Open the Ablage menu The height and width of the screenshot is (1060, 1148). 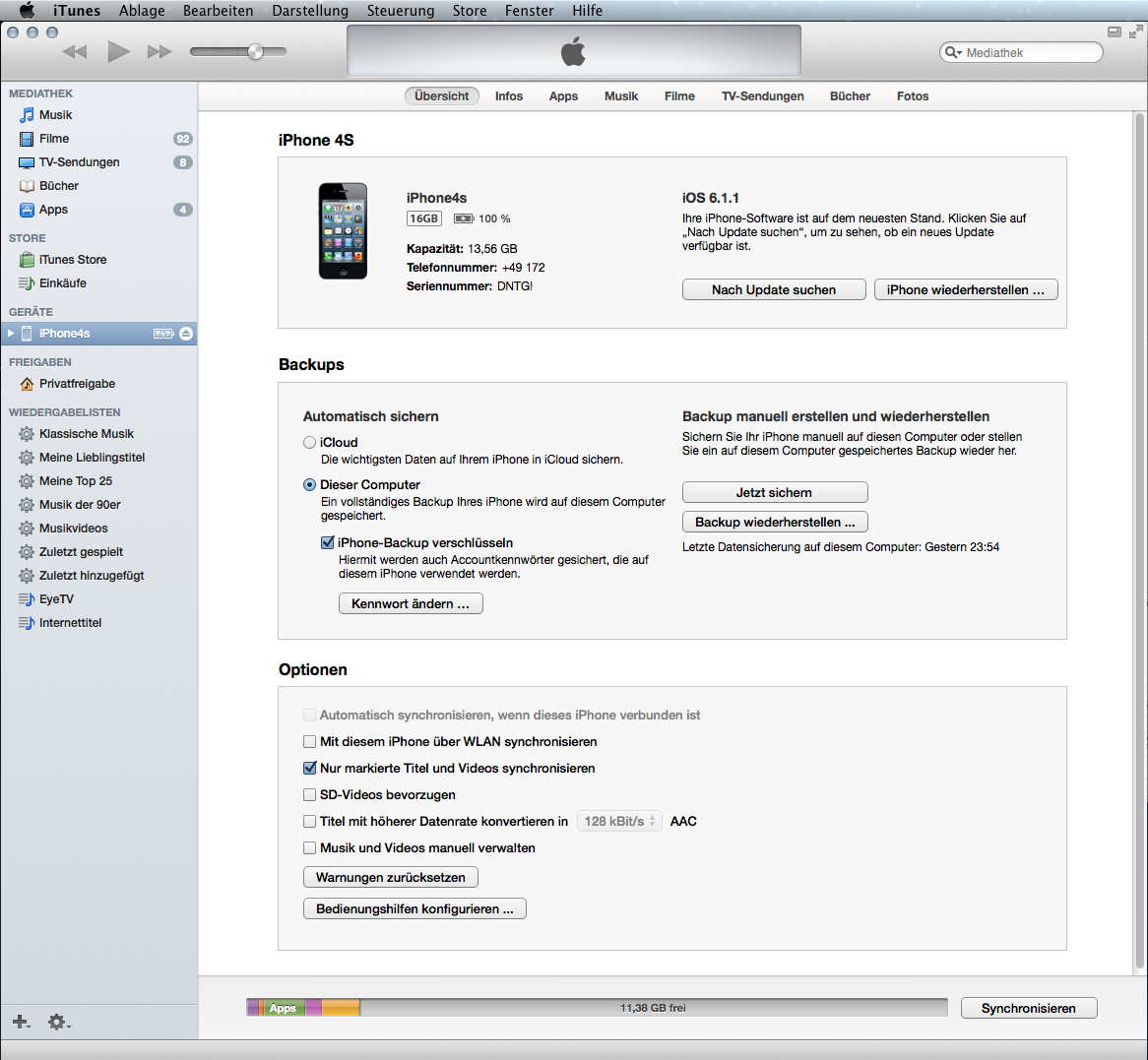[142, 10]
